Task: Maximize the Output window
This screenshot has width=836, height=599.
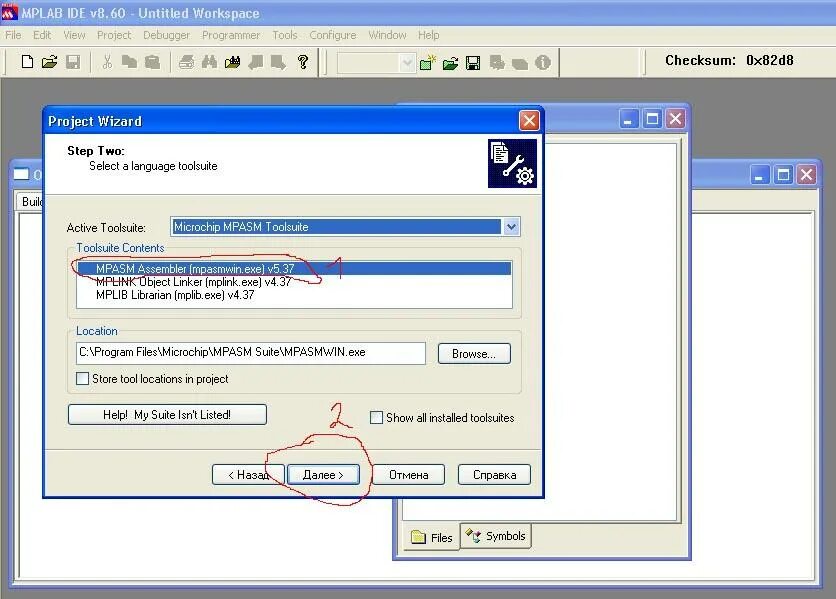Action: [783, 174]
